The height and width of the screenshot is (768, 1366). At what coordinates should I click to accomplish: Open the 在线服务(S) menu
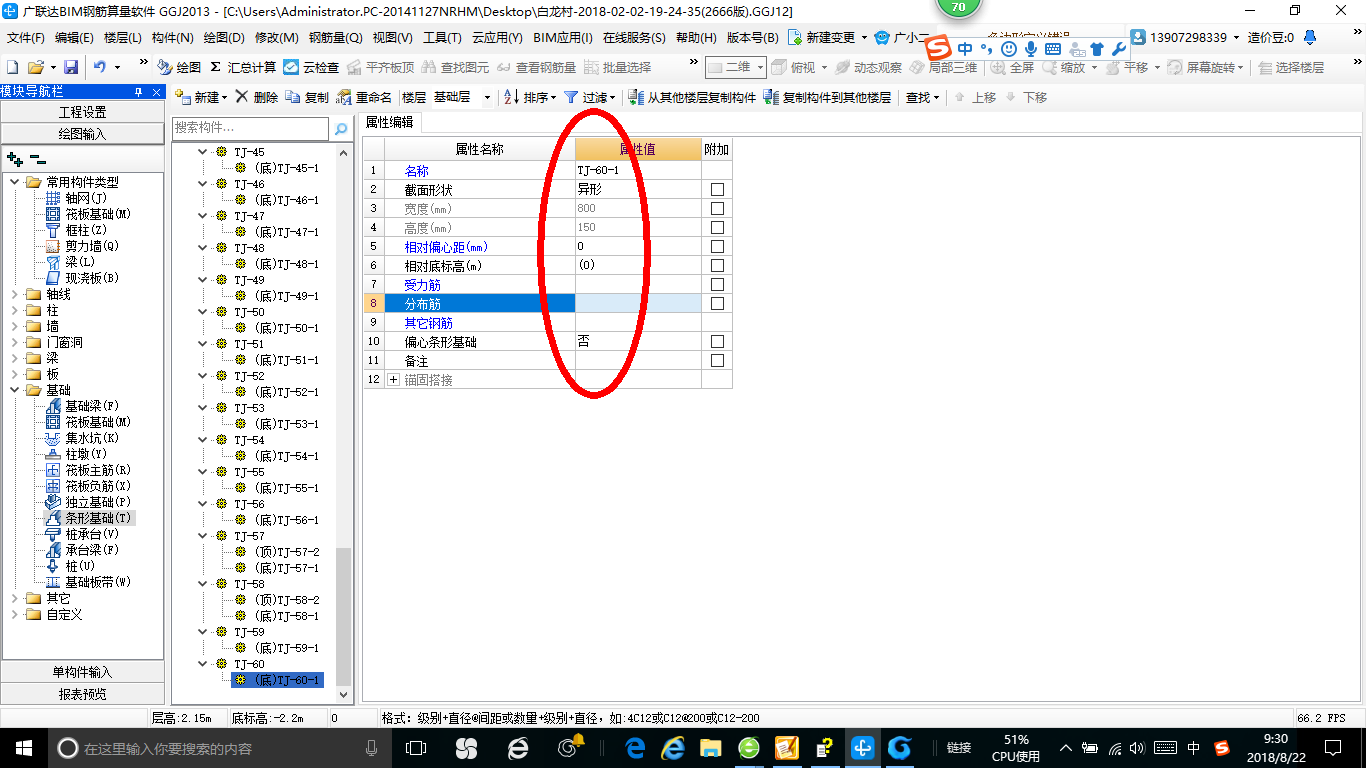[634, 38]
